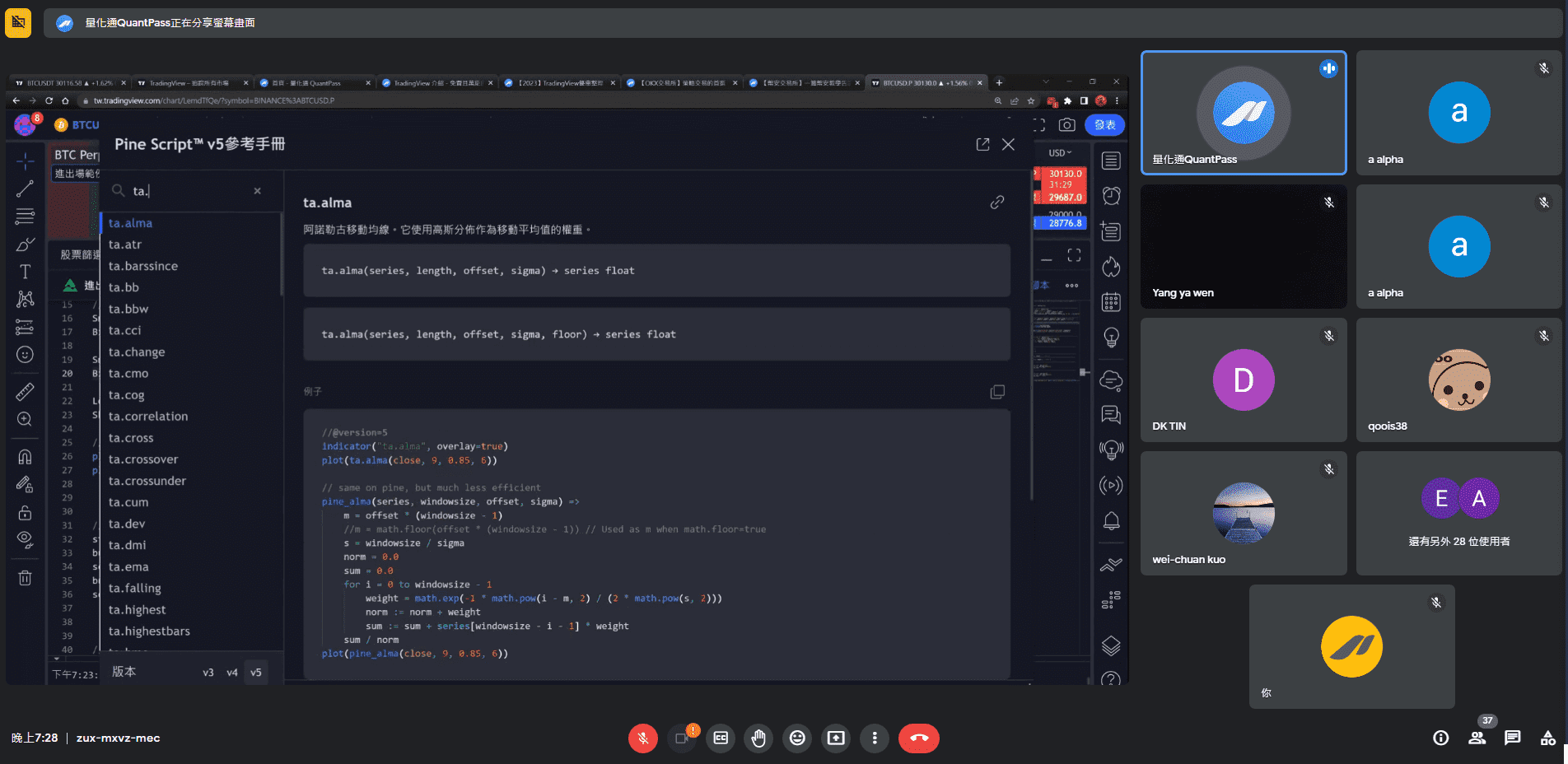The height and width of the screenshot is (764, 1568).
Task: Switch to the BTCUSDT 30116.58 browser tab
Action: 70,83
